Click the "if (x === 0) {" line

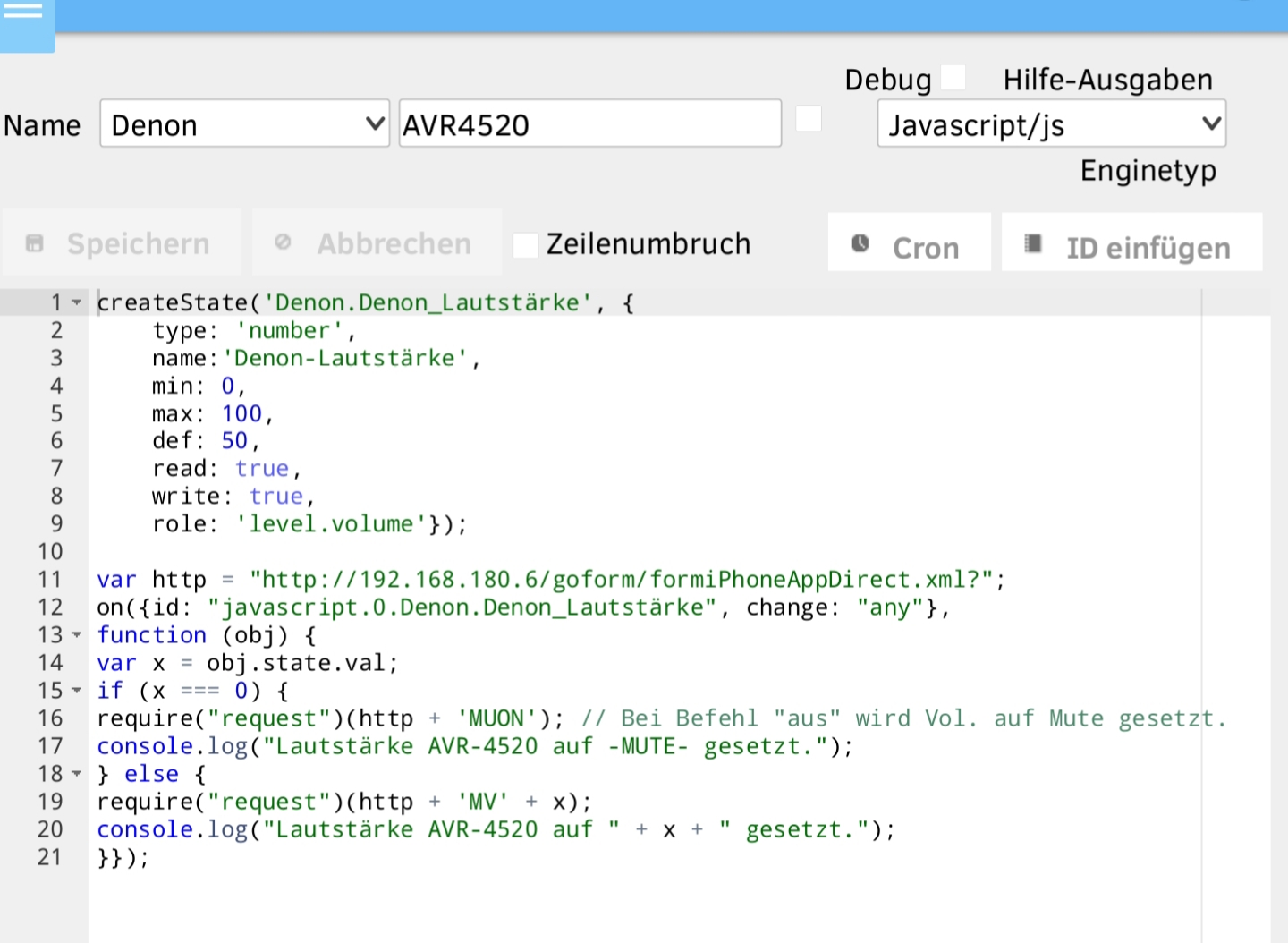pos(192,691)
